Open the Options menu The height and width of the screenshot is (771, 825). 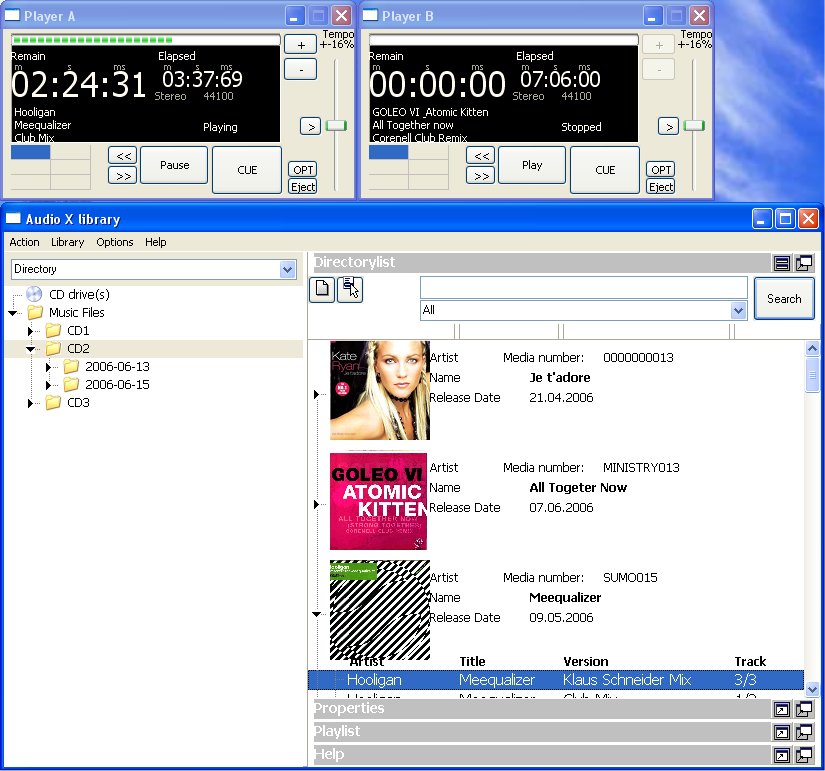click(x=115, y=242)
